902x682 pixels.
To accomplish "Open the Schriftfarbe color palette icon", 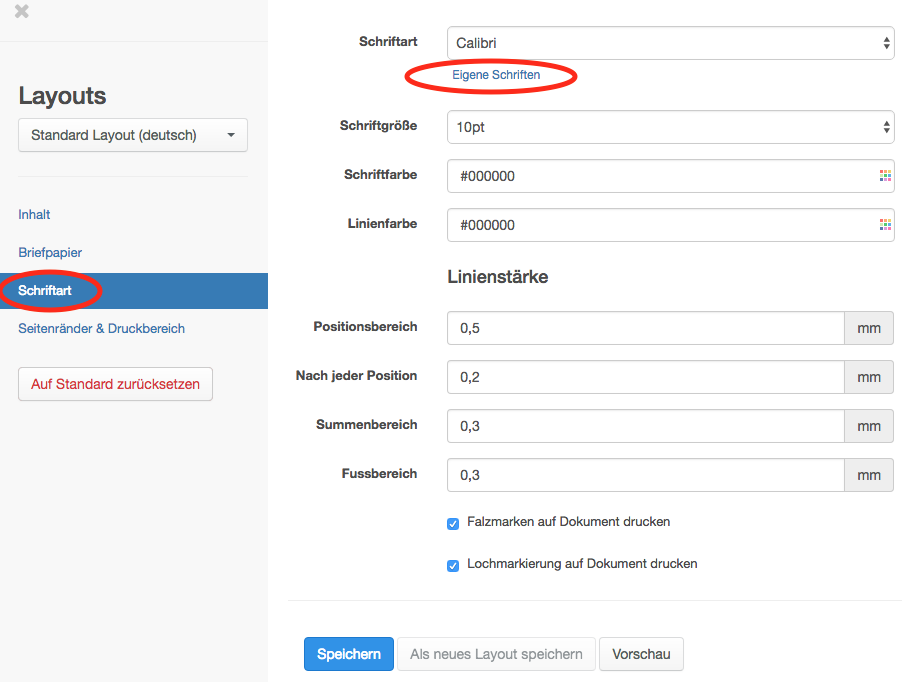I will click(x=885, y=176).
